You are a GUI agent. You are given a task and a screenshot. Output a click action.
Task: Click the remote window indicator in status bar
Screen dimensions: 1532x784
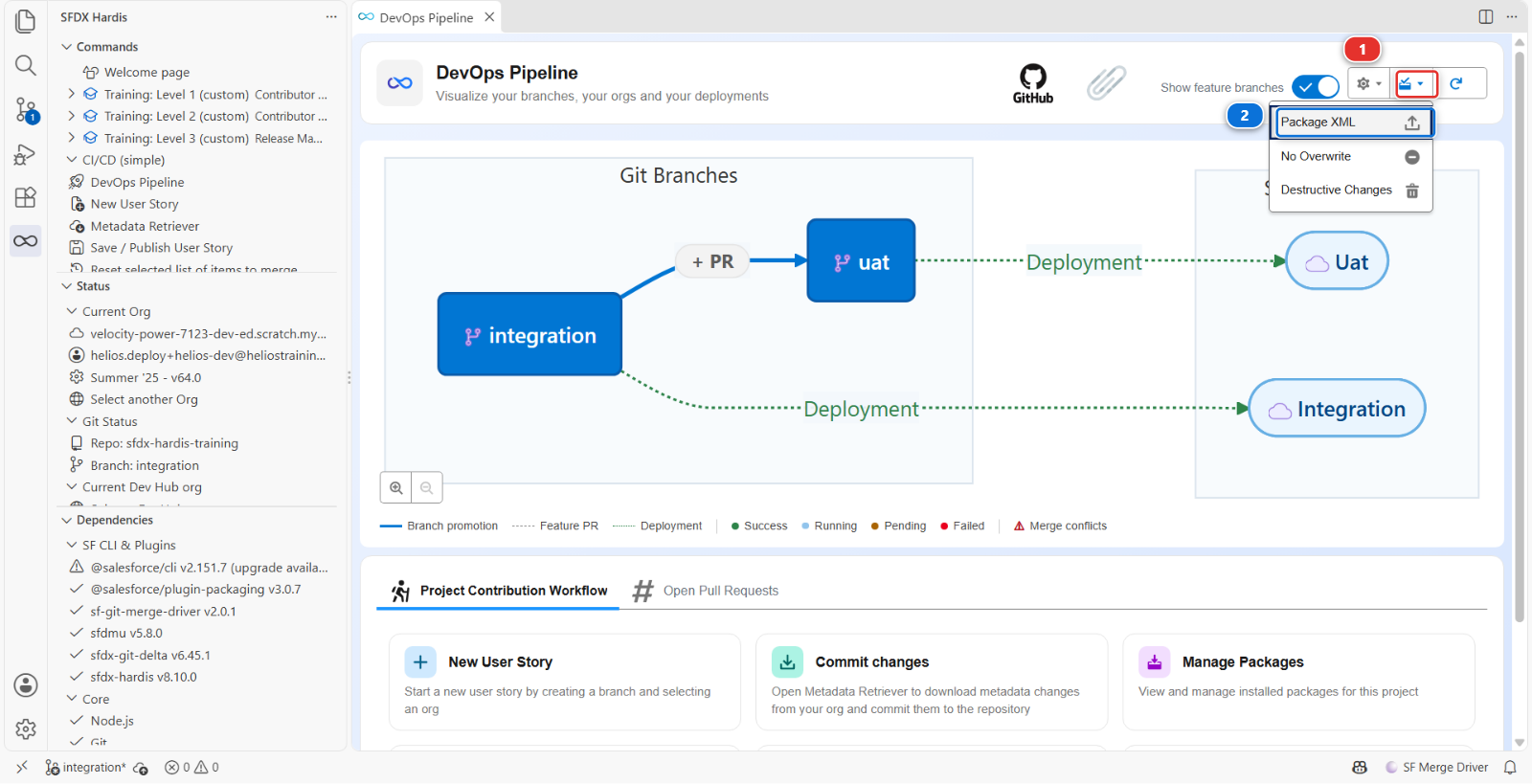click(x=22, y=768)
